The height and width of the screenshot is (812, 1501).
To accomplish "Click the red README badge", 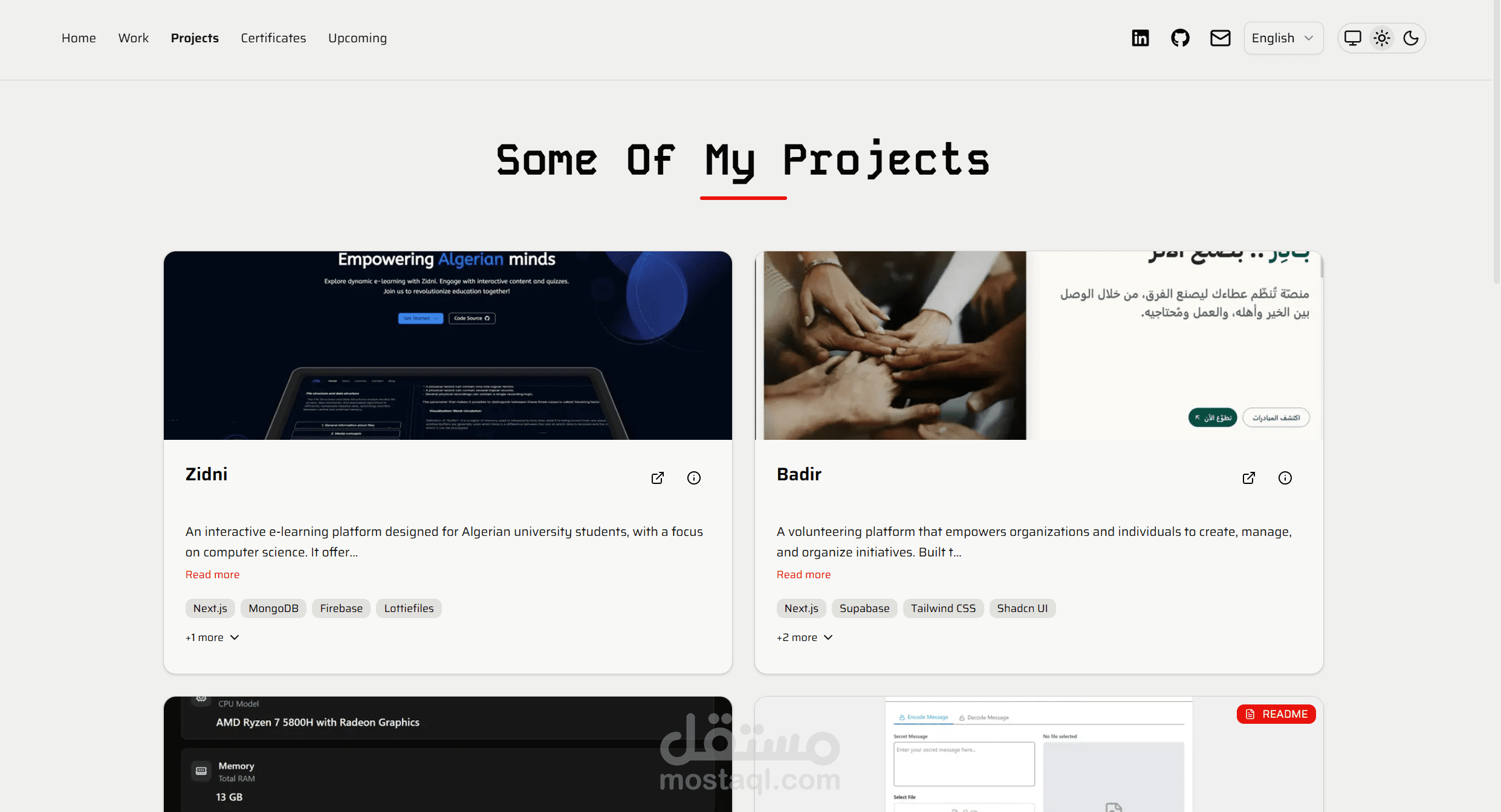I will click(x=1276, y=714).
